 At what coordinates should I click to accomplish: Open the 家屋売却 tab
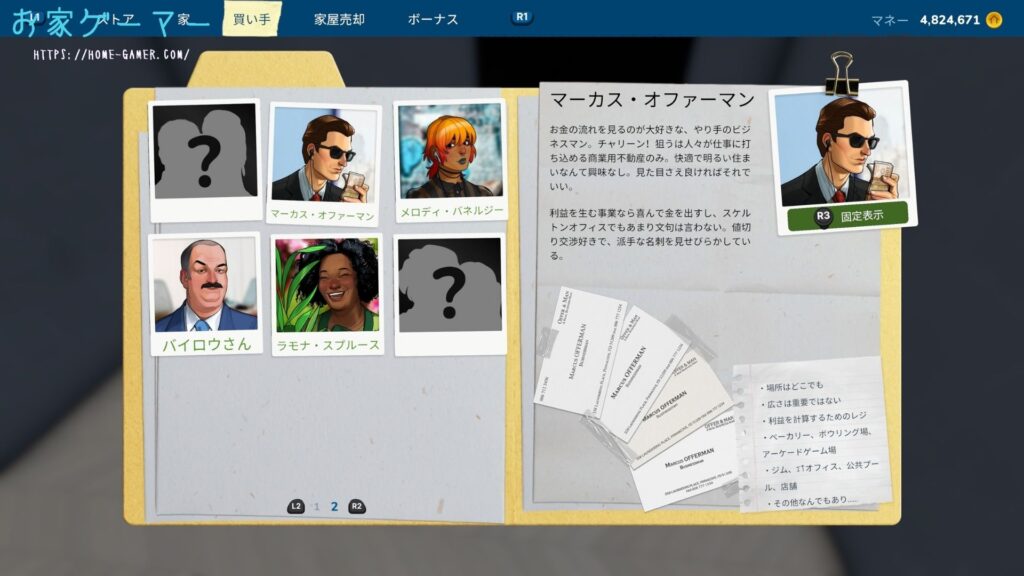(x=339, y=20)
